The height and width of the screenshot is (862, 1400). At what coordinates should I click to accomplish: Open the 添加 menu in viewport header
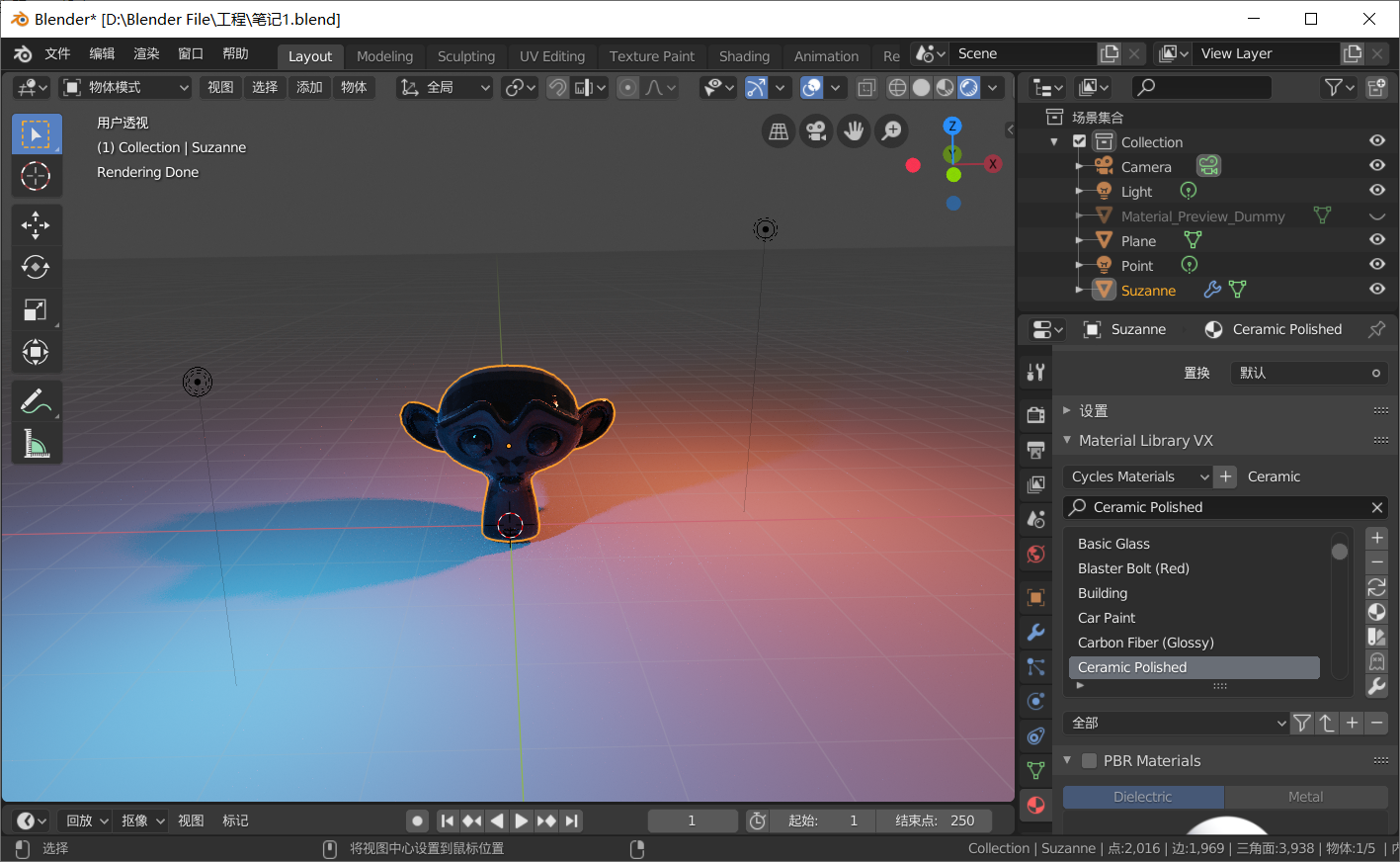[309, 87]
